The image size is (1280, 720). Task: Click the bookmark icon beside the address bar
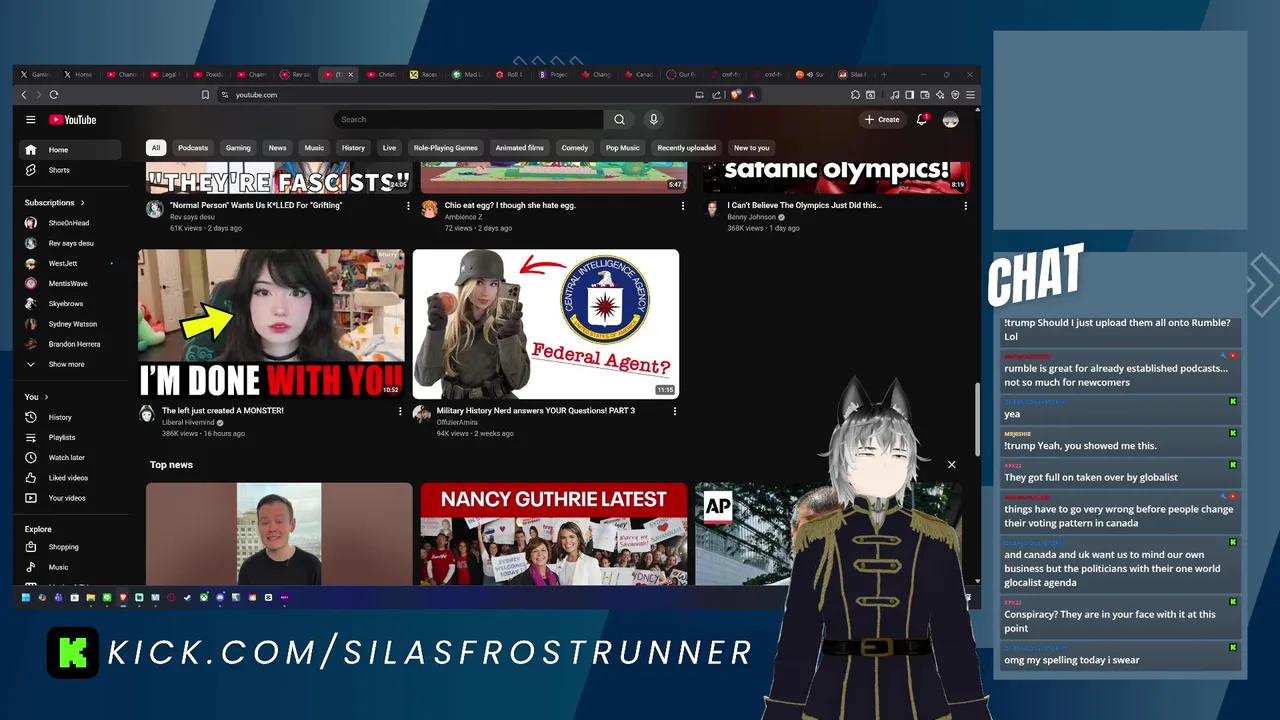tap(205, 95)
